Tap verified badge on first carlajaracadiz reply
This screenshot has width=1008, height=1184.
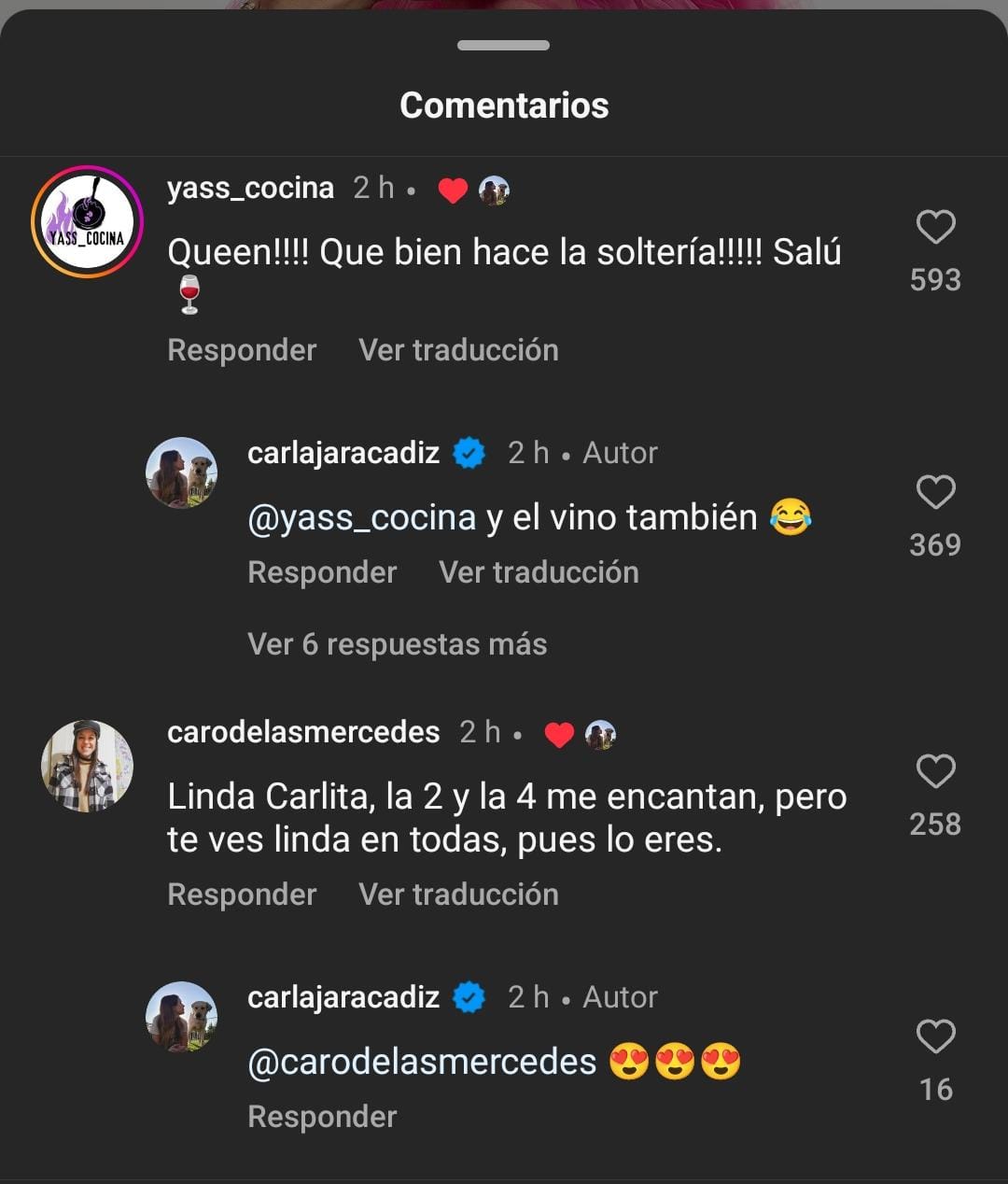469,454
